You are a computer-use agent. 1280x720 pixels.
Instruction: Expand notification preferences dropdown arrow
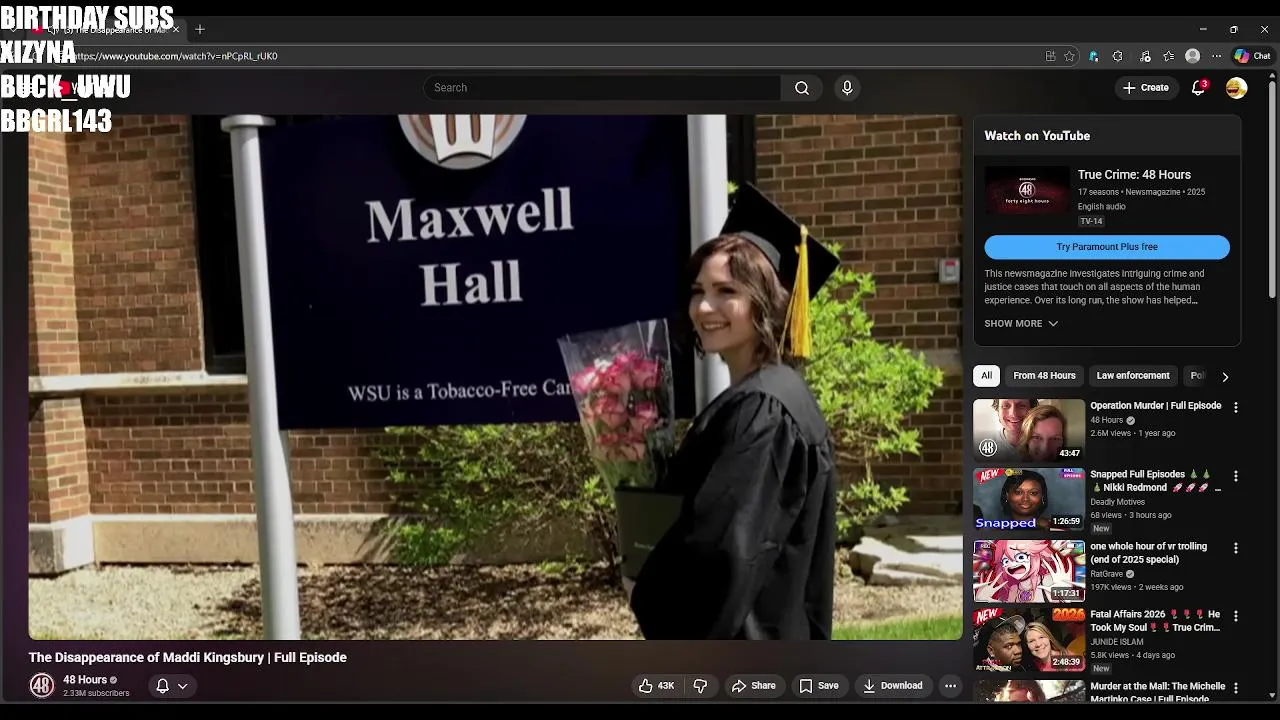(x=183, y=686)
